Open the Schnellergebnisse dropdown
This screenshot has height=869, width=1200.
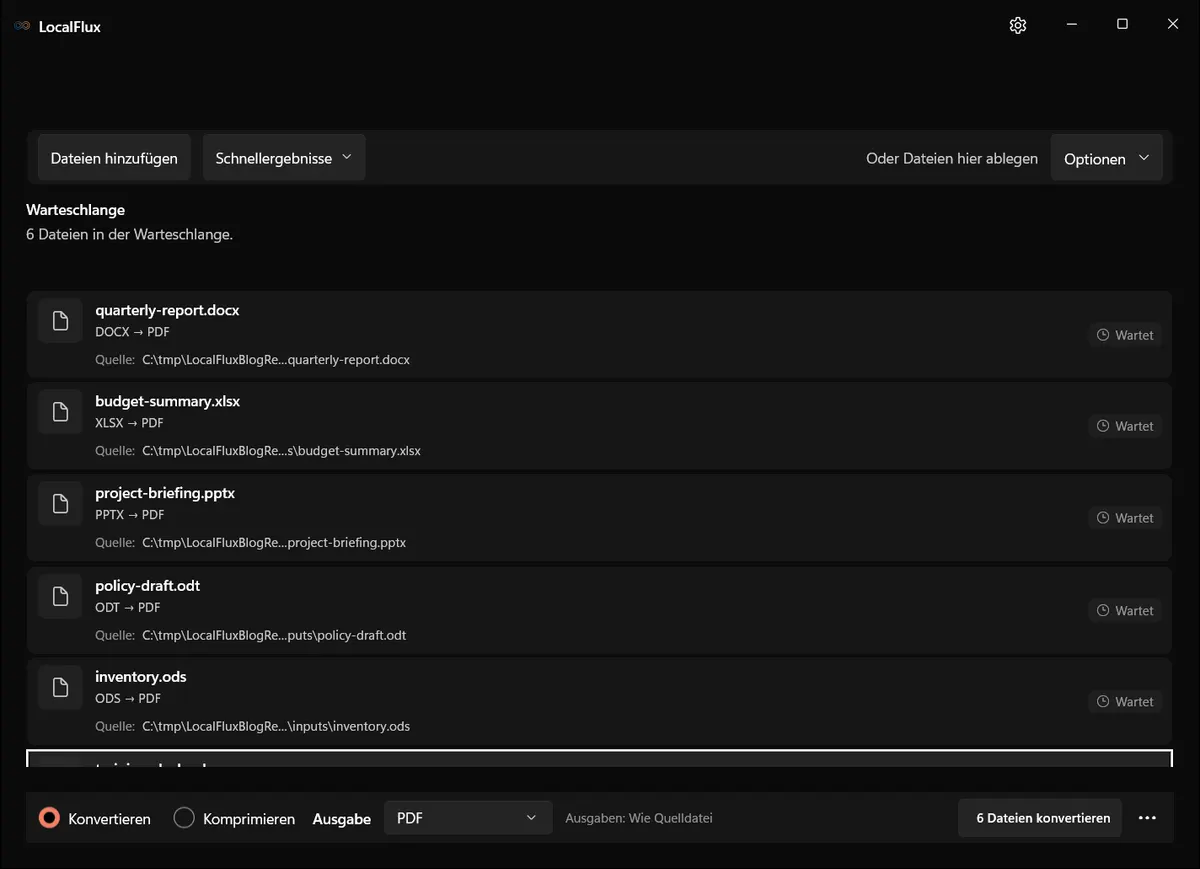point(284,158)
